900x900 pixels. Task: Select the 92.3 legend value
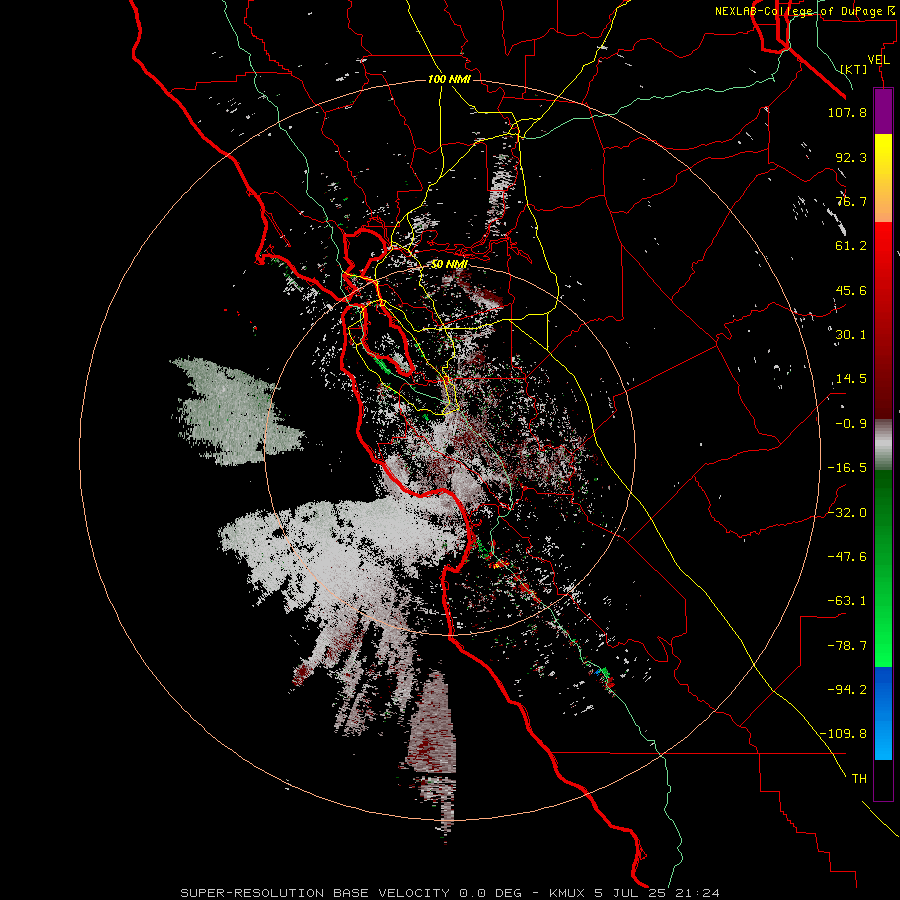point(851,157)
